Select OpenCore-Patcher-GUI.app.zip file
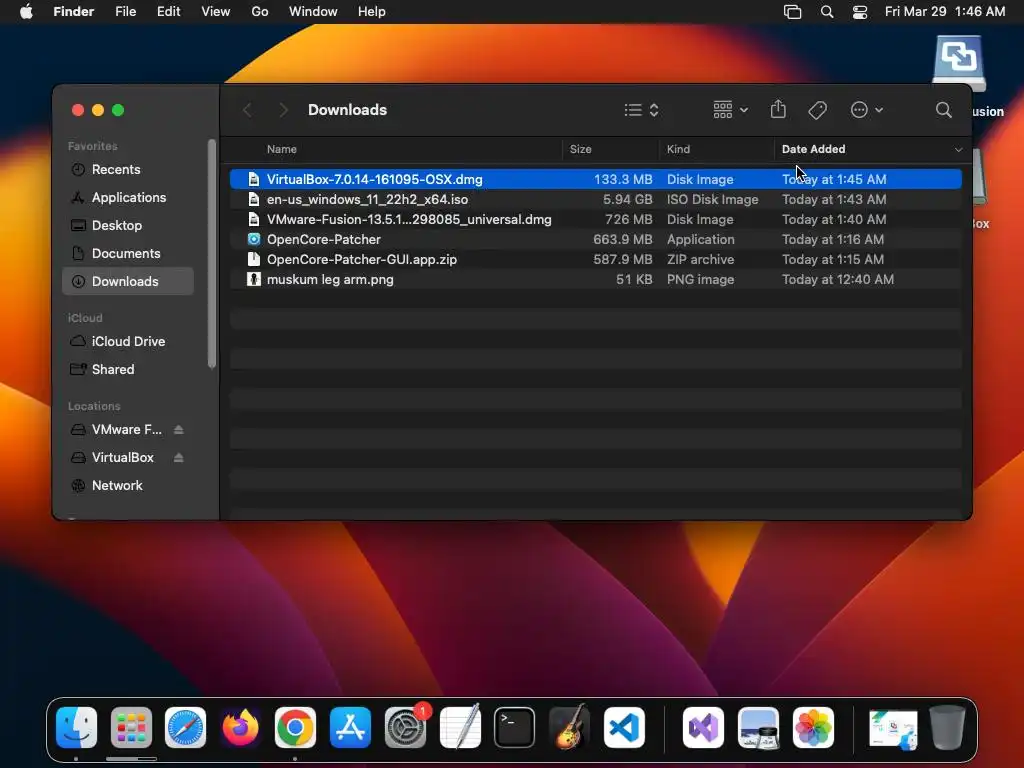Image resolution: width=1024 pixels, height=768 pixels. point(596,259)
